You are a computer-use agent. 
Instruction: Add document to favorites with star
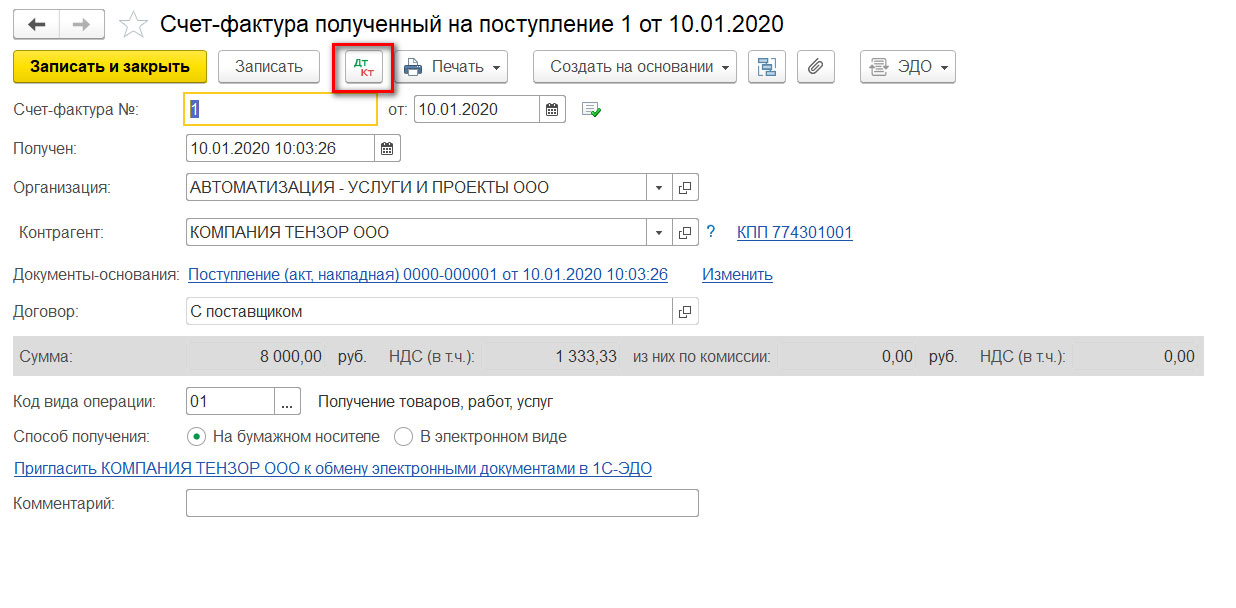133,23
